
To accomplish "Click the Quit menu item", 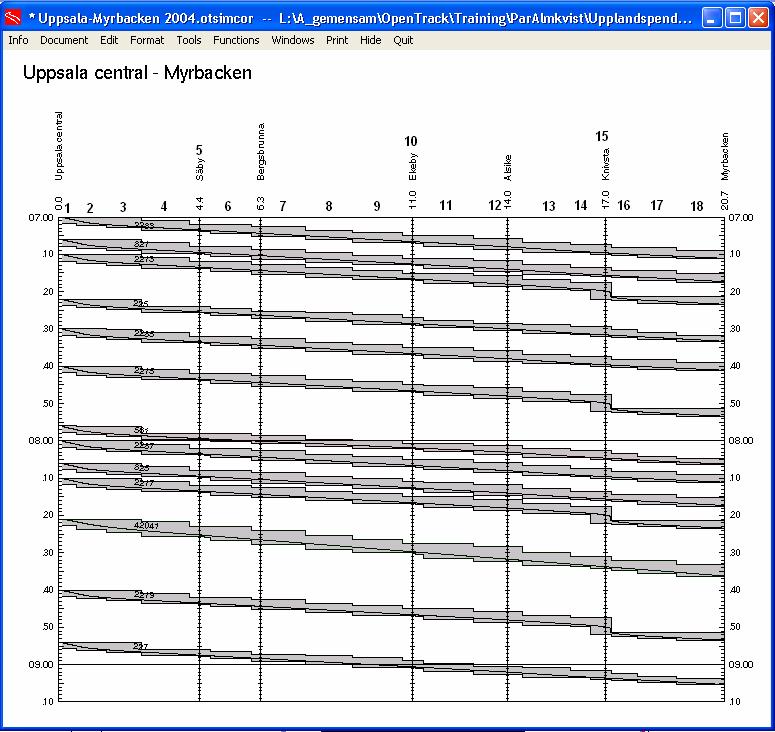I will click(x=403, y=40).
